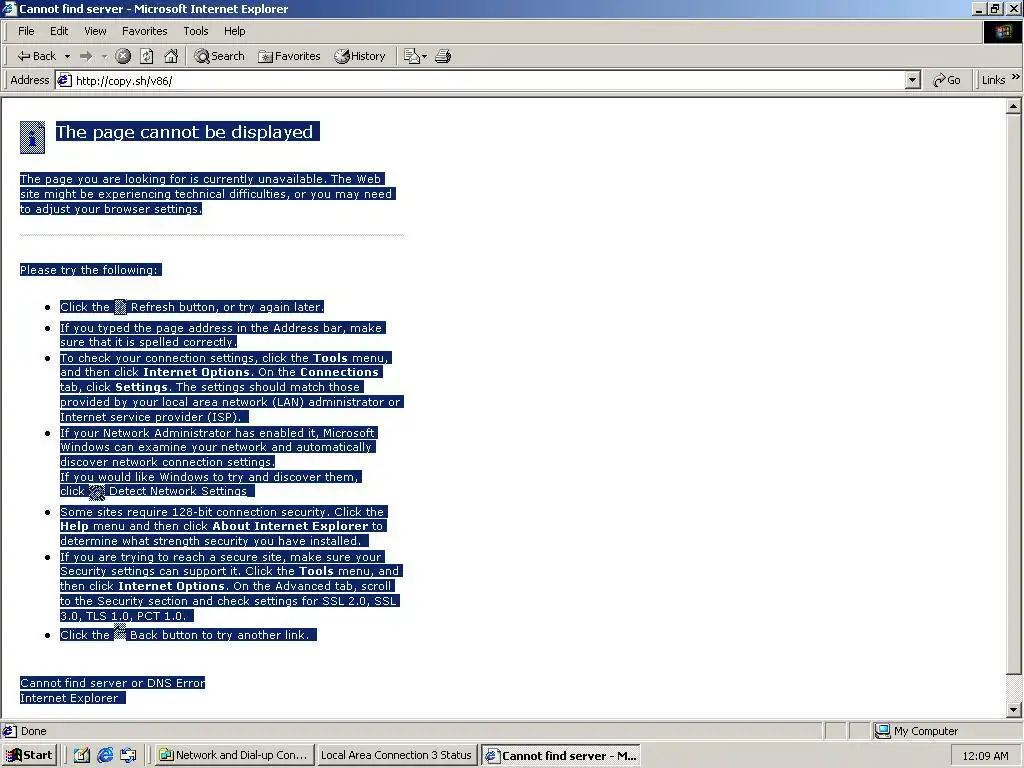This screenshot has width=1024, height=768.
Task: Open the Favorites menu in the menu bar
Action: pyautogui.click(x=144, y=31)
